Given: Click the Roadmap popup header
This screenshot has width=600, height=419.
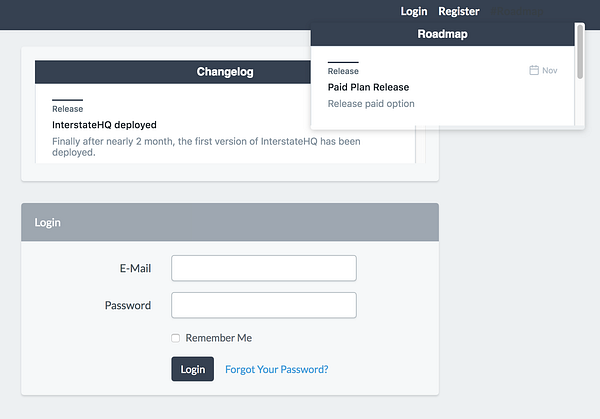Looking at the screenshot, I should (442, 34).
